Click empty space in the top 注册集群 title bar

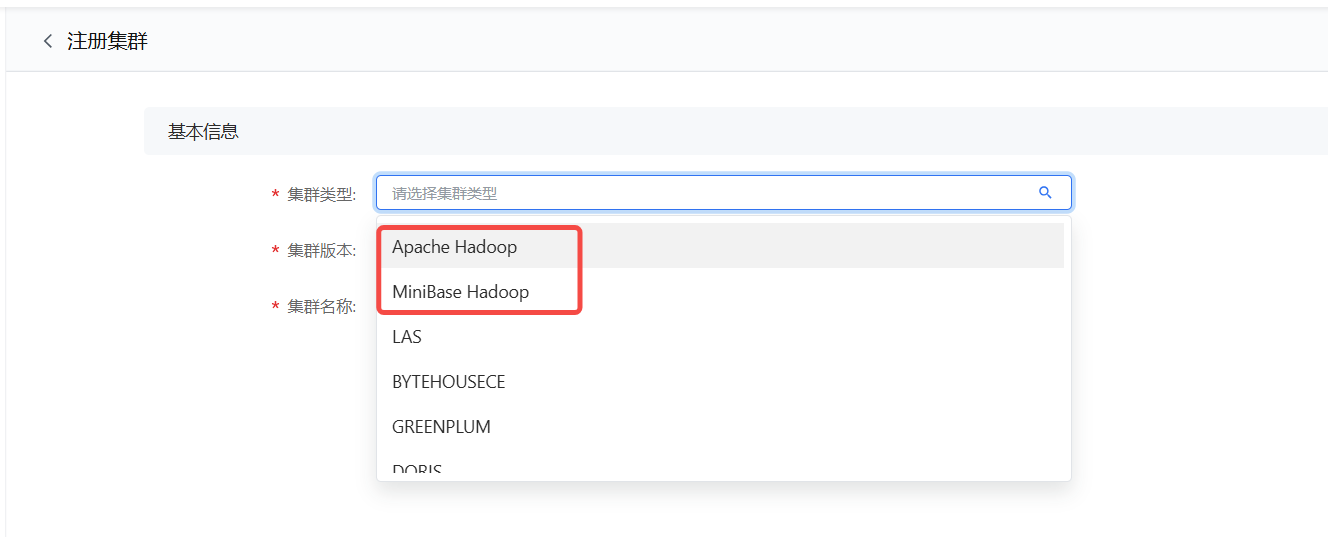coord(700,42)
